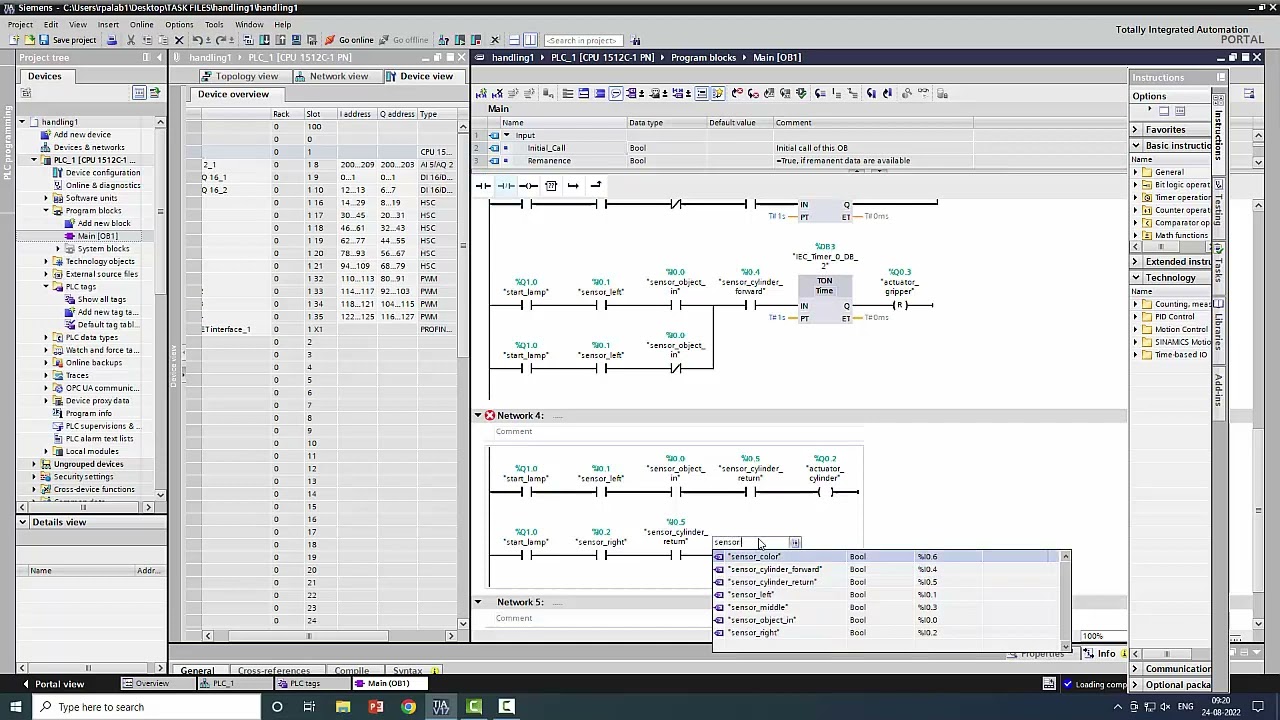Open autocomplete tag selector button beside input

pos(795,543)
